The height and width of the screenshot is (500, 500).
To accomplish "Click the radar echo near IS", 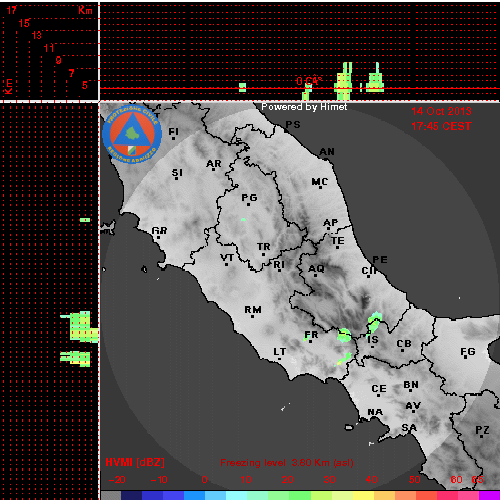I will click(x=374, y=323).
